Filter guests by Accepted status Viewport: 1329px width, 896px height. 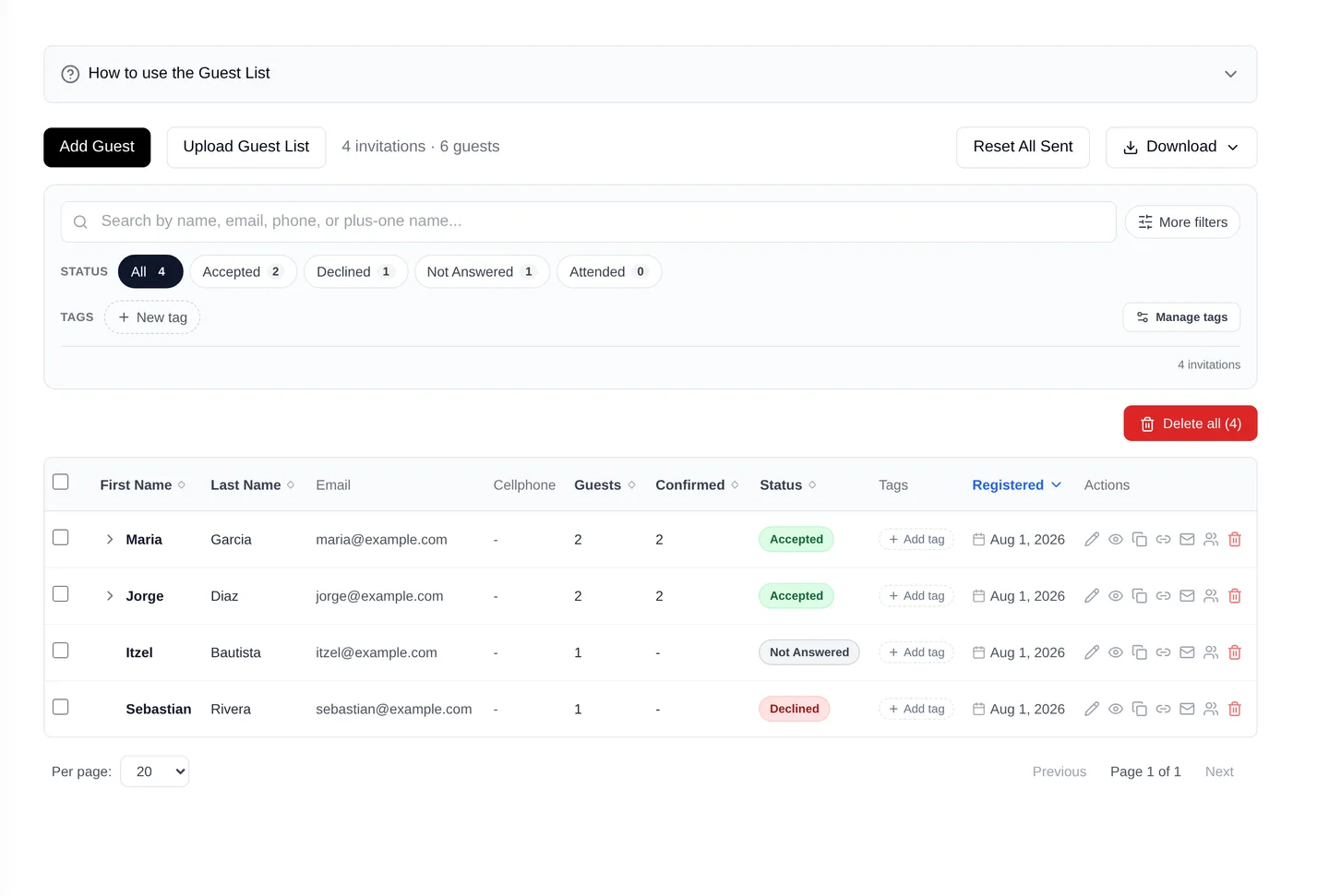click(243, 272)
